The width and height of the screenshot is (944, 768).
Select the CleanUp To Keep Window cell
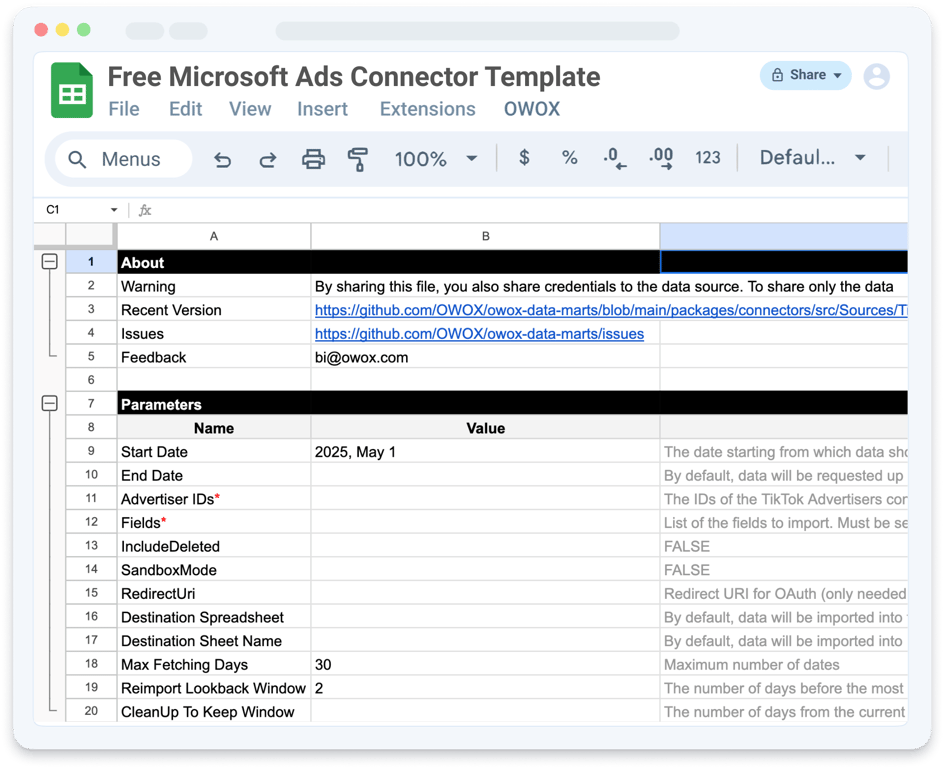[214, 711]
